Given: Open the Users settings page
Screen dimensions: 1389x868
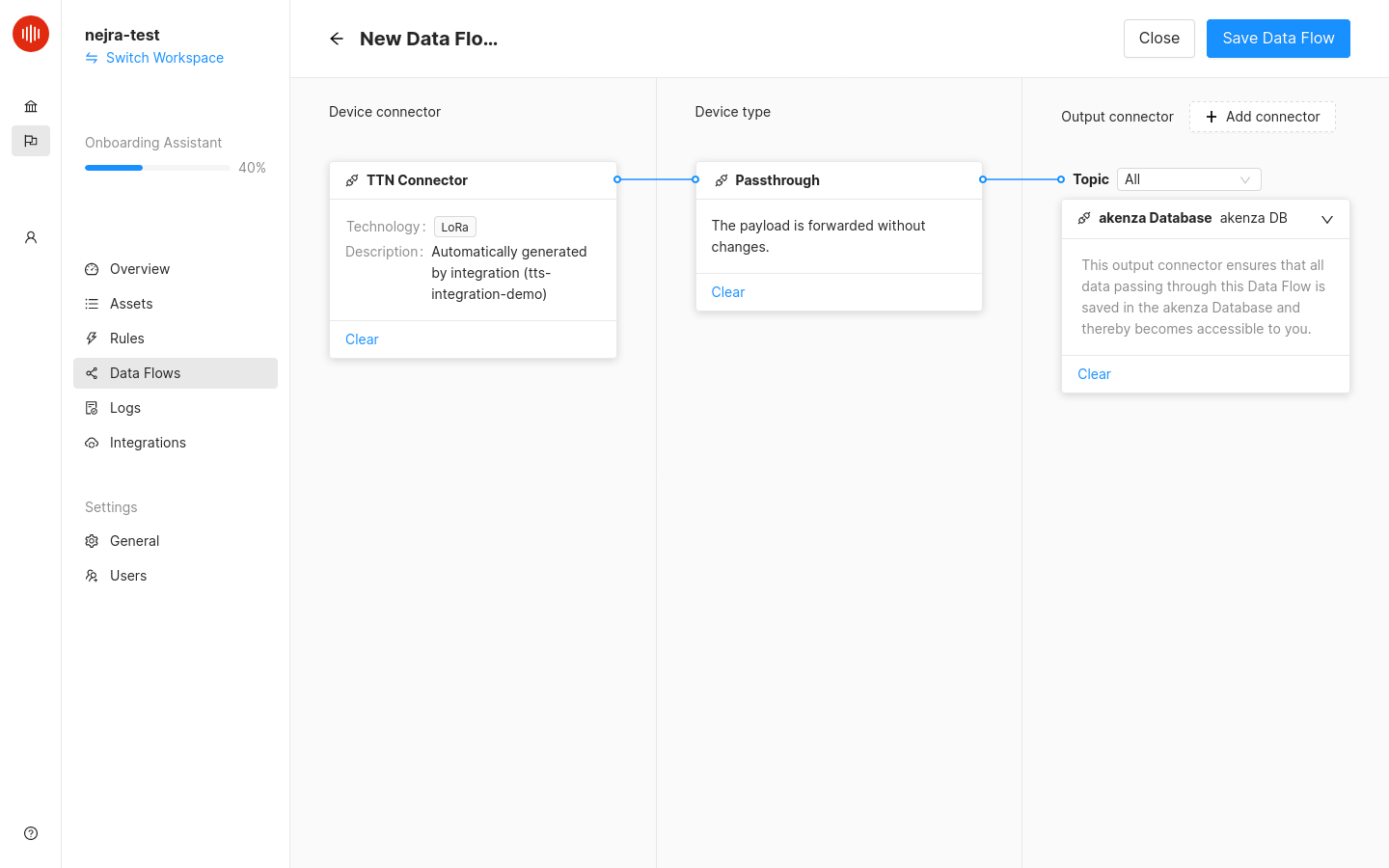Looking at the screenshot, I should (x=126, y=575).
